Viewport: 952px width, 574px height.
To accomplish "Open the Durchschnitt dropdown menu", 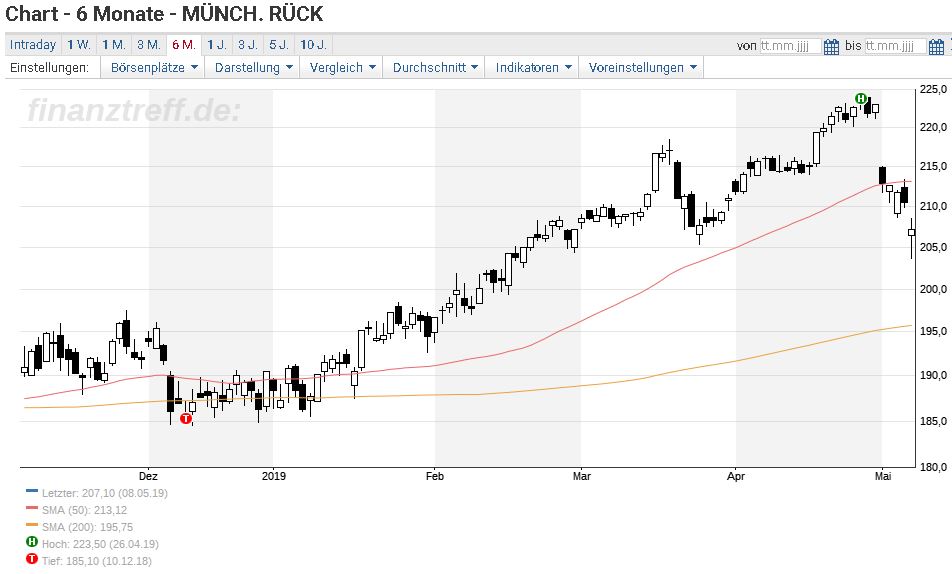I will [x=435, y=67].
